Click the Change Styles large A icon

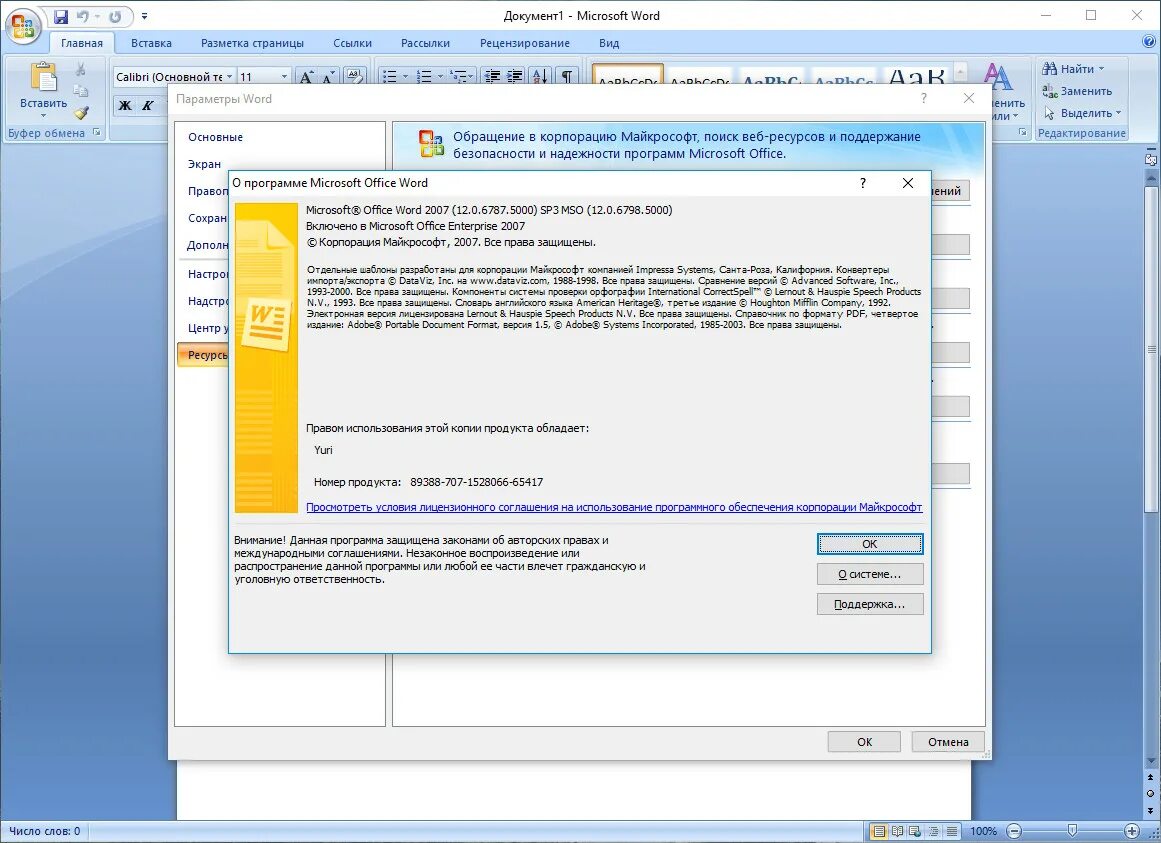click(x=997, y=76)
